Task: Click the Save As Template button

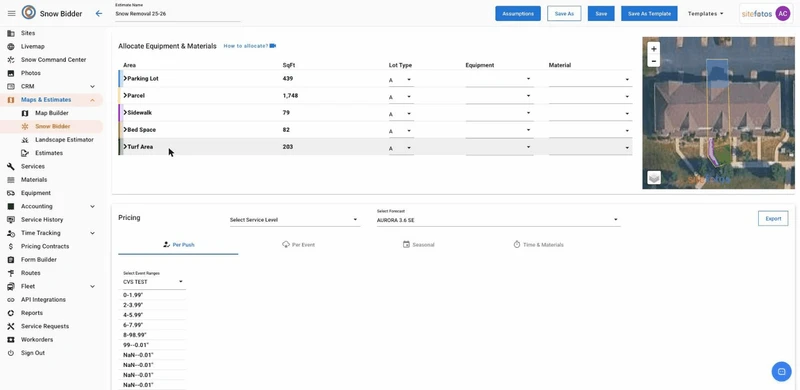Action: click(649, 14)
